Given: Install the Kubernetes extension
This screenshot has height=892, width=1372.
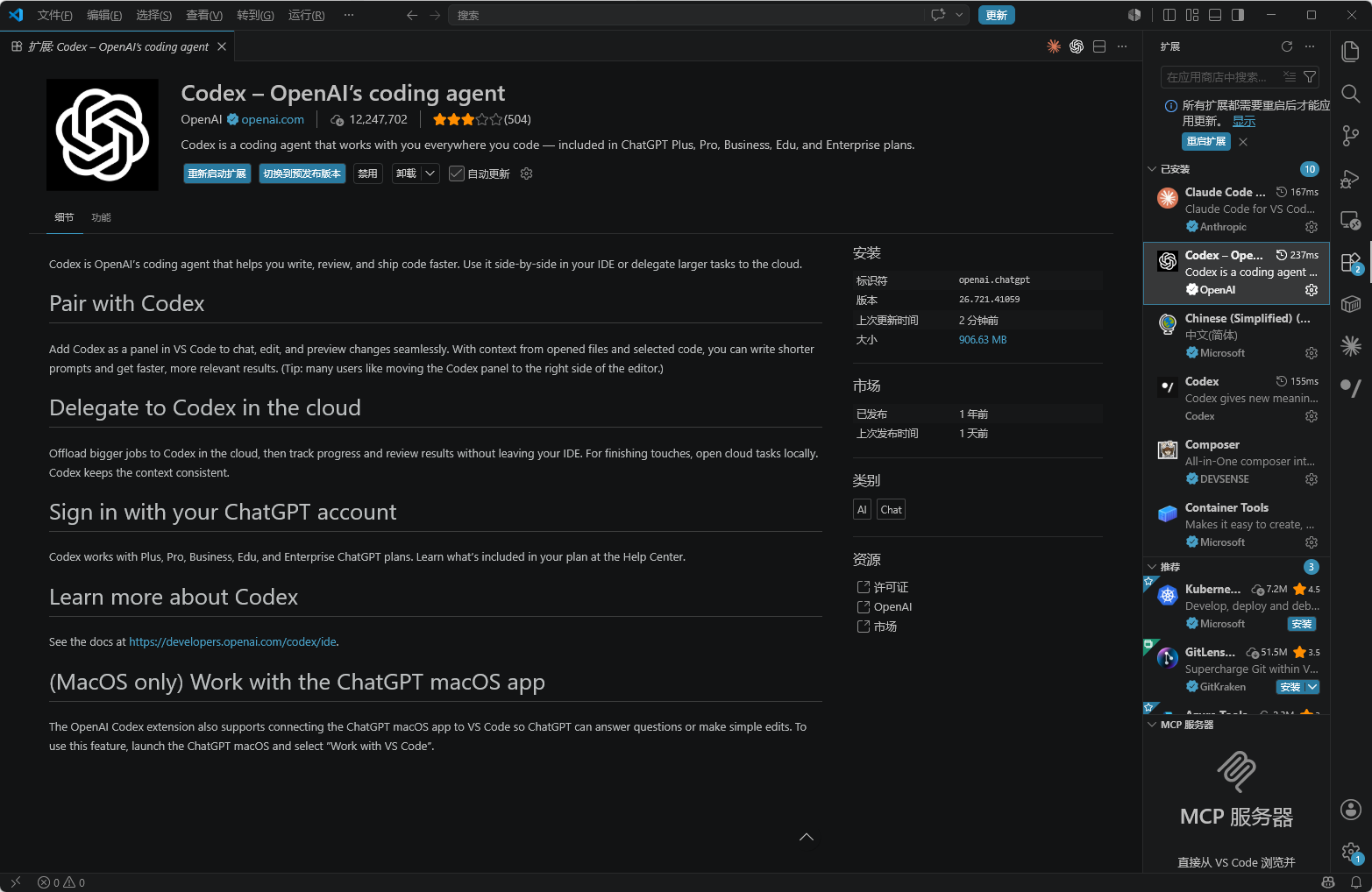Looking at the screenshot, I should [x=1302, y=624].
